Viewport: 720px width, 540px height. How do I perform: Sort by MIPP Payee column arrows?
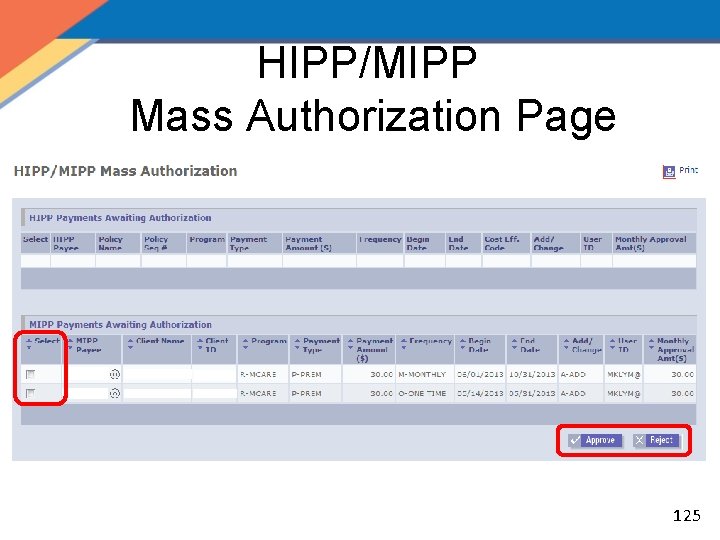click(70, 344)
